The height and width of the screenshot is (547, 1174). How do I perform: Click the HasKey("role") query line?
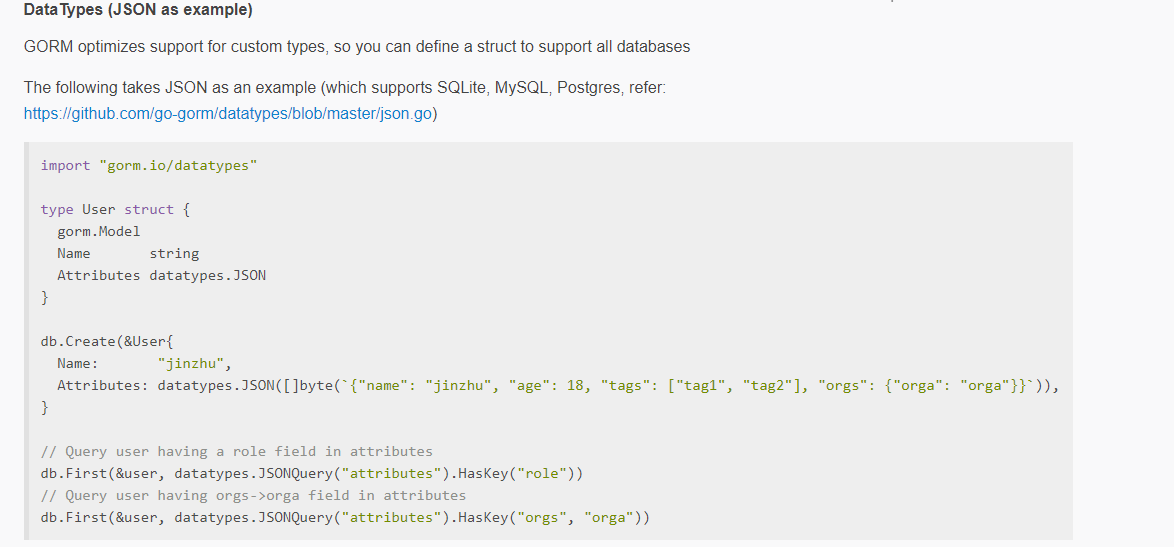point(311,473)
